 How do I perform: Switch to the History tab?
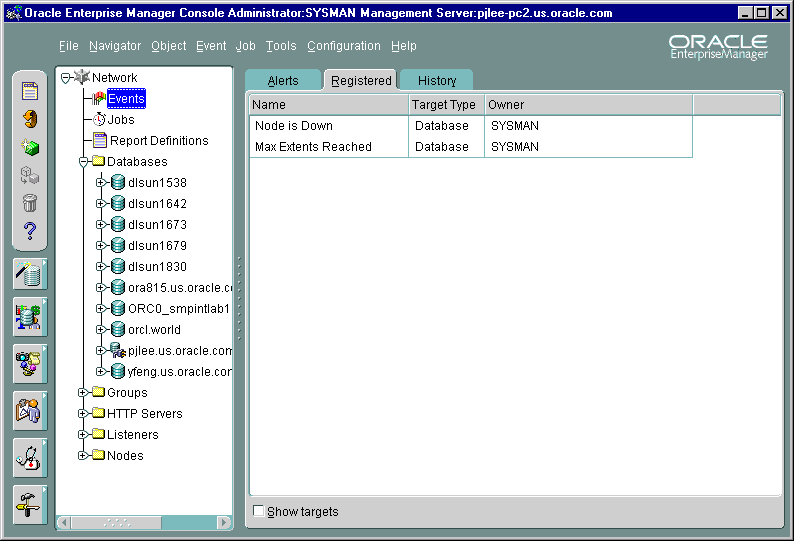click(x=436, y=81)
